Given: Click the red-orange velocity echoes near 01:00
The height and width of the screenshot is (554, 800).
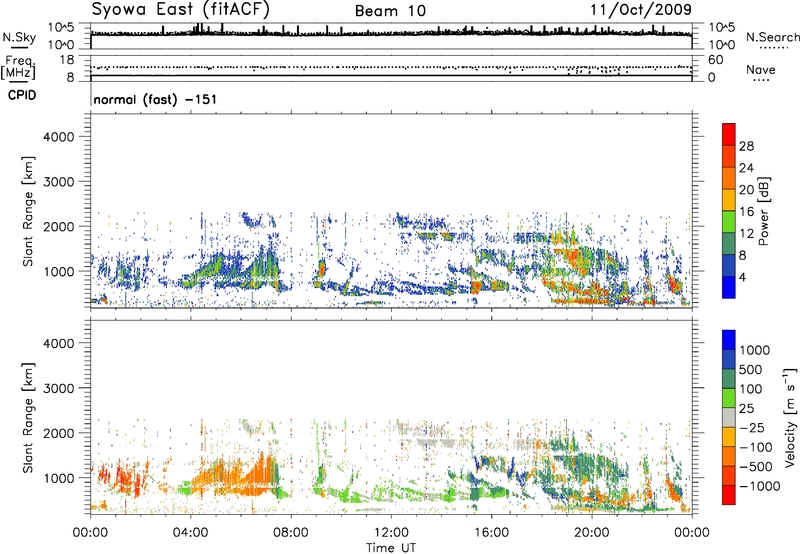Looking at the screenshot, I should (125, 477).
